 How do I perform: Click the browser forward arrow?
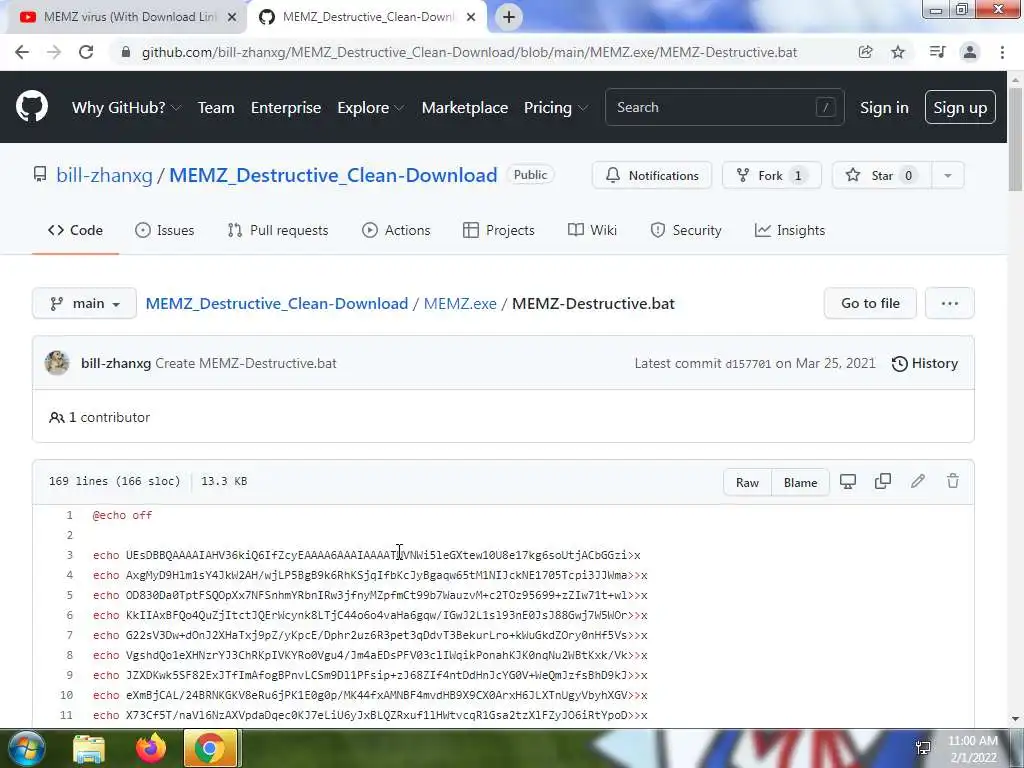(x=54, y=52)
